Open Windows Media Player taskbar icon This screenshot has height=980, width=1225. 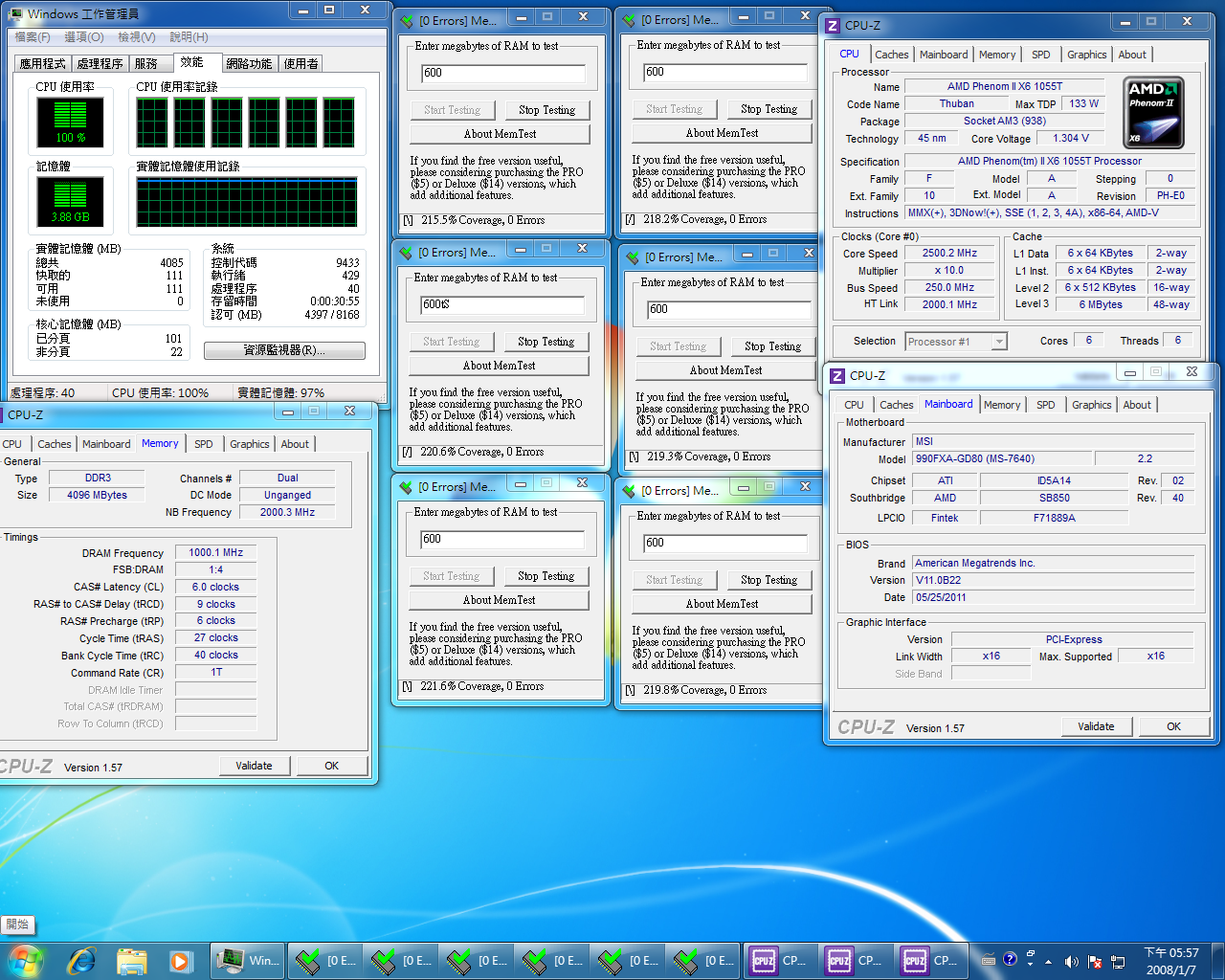tap(180, 960)
